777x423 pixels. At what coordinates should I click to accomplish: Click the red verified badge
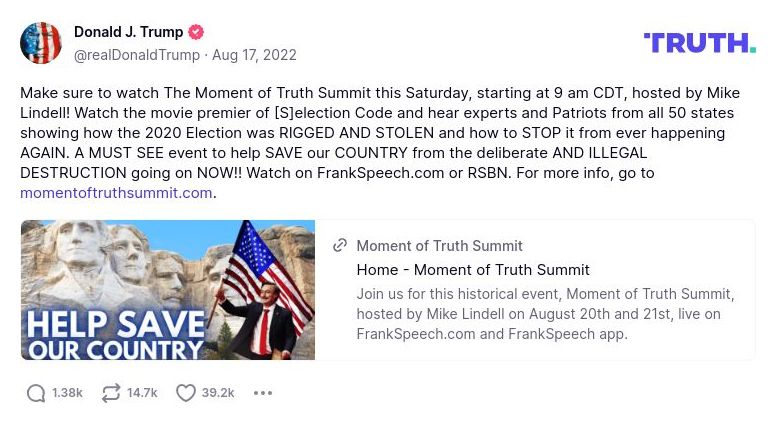(197, 32)
